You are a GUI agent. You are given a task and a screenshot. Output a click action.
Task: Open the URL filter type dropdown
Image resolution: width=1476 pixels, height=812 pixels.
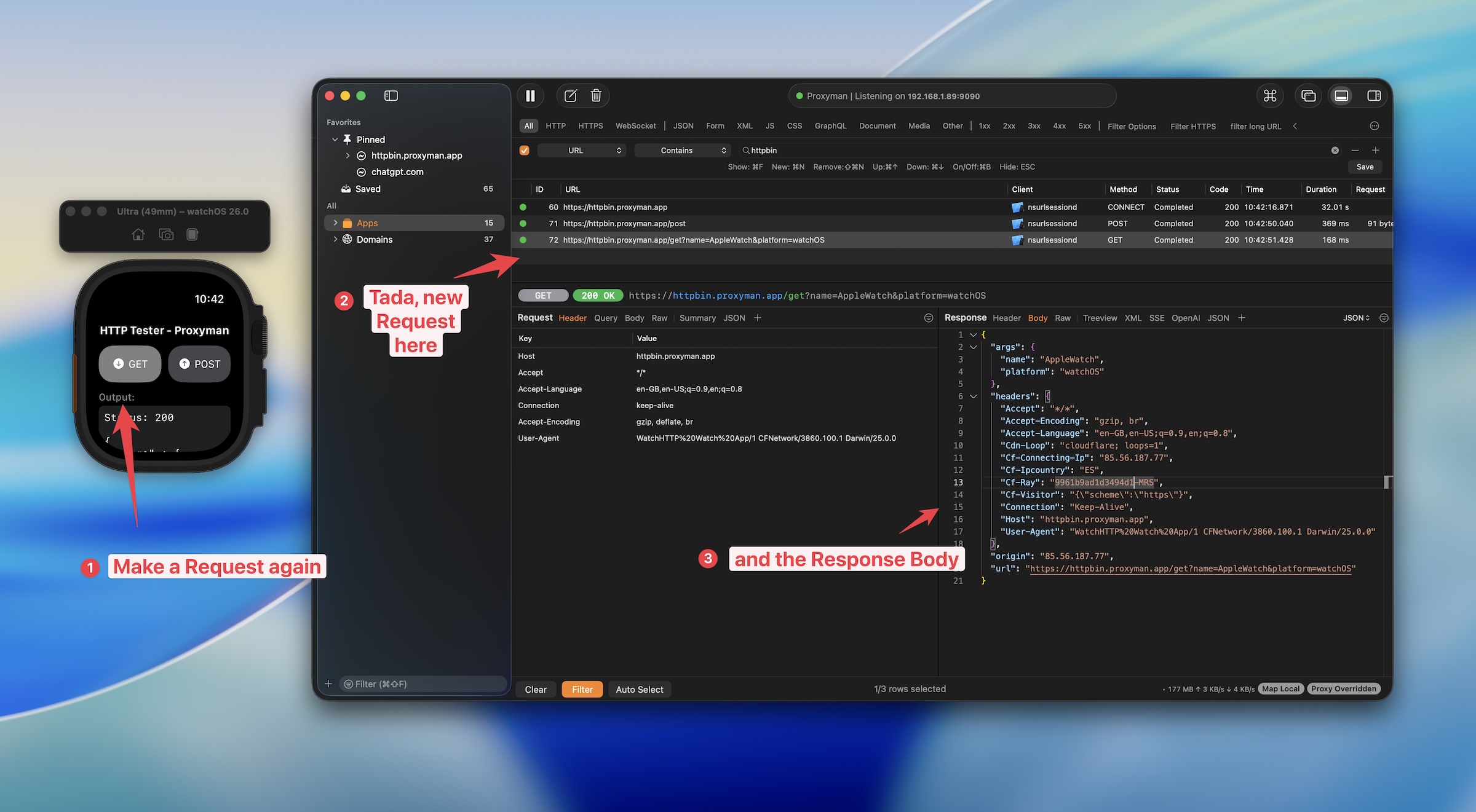(x=581, y=150)
